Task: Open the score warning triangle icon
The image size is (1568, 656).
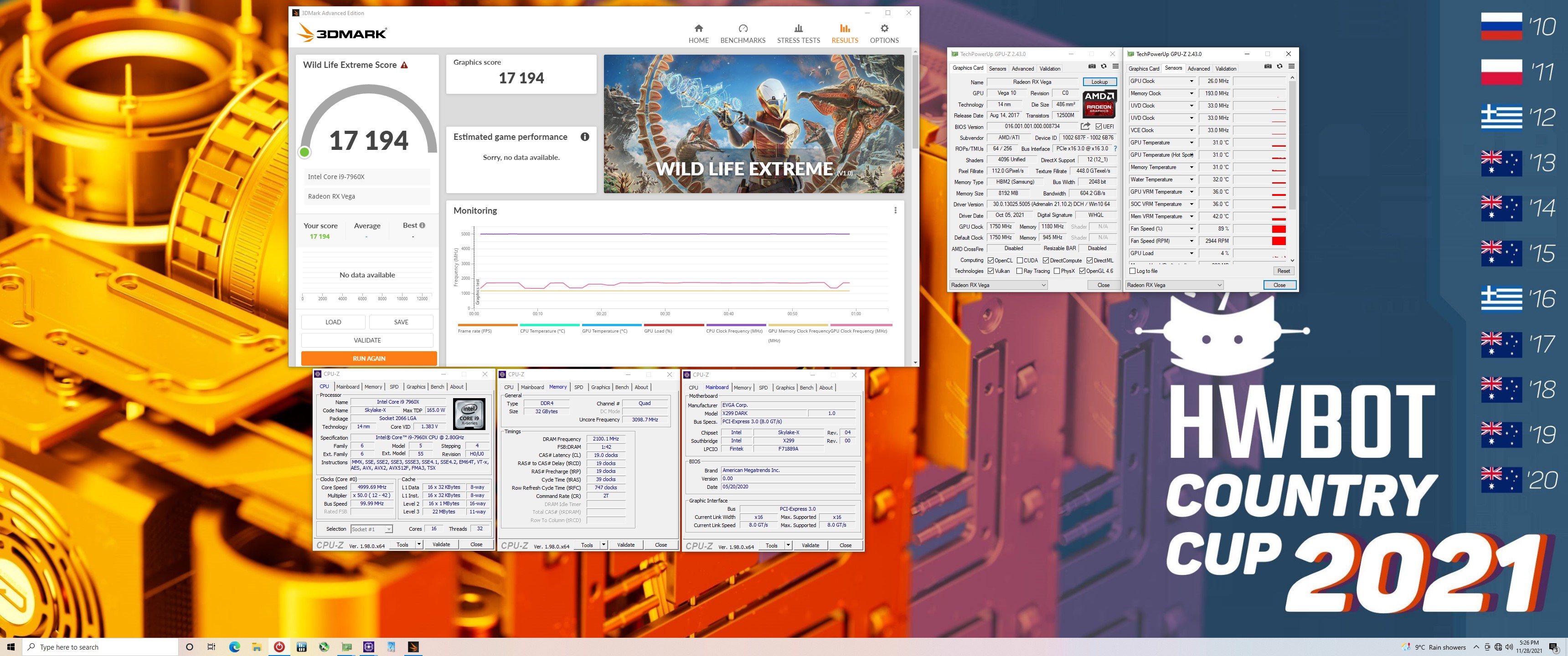Action: point(404,65)
